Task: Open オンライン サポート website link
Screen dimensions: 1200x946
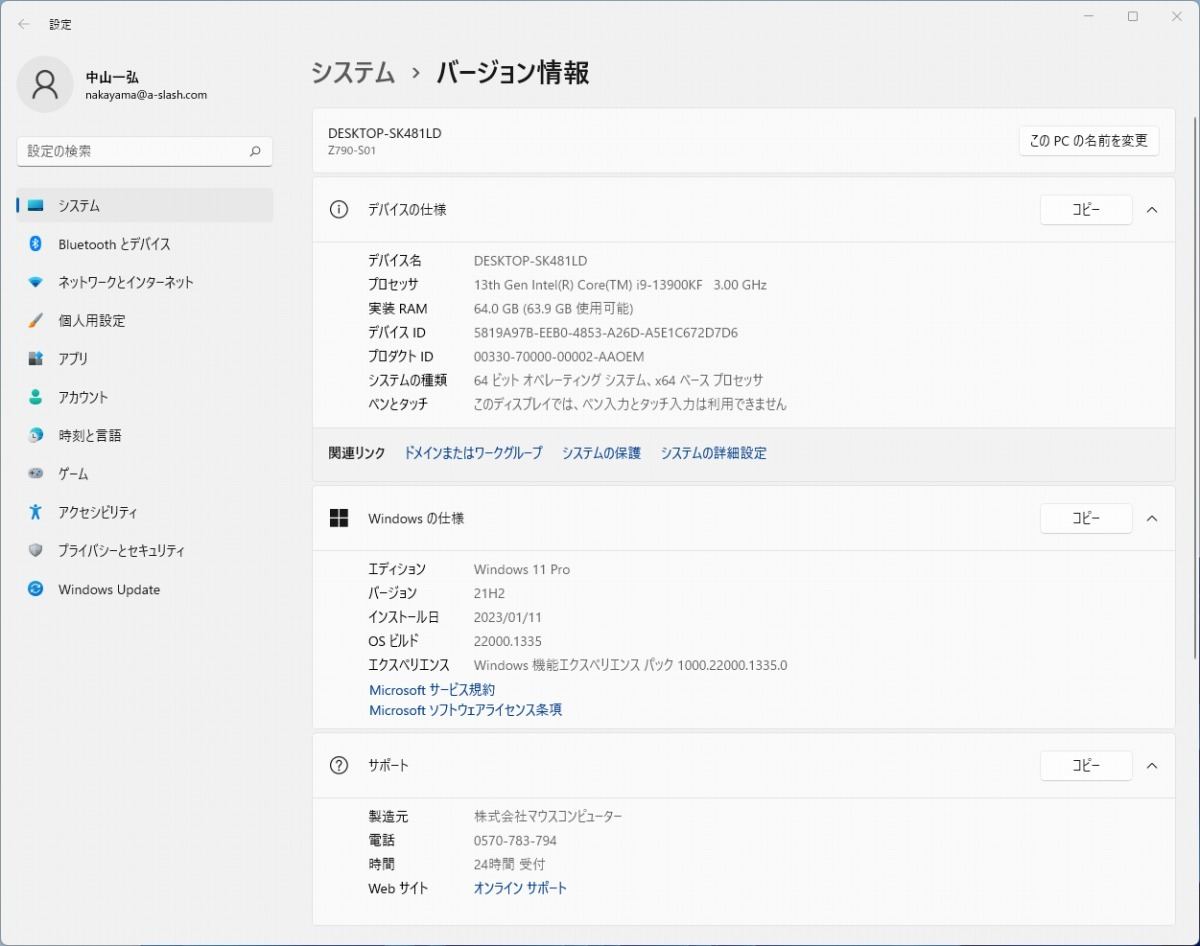Action: point(520,888)
